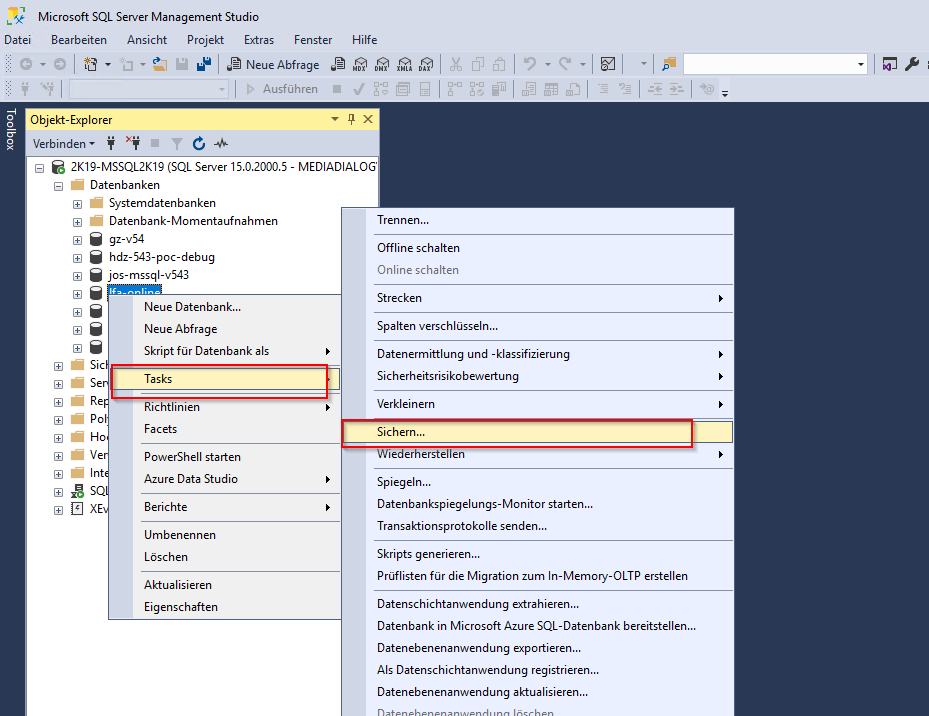
Task: Choose Eigenschaften in the context menu
Action: 225,607
